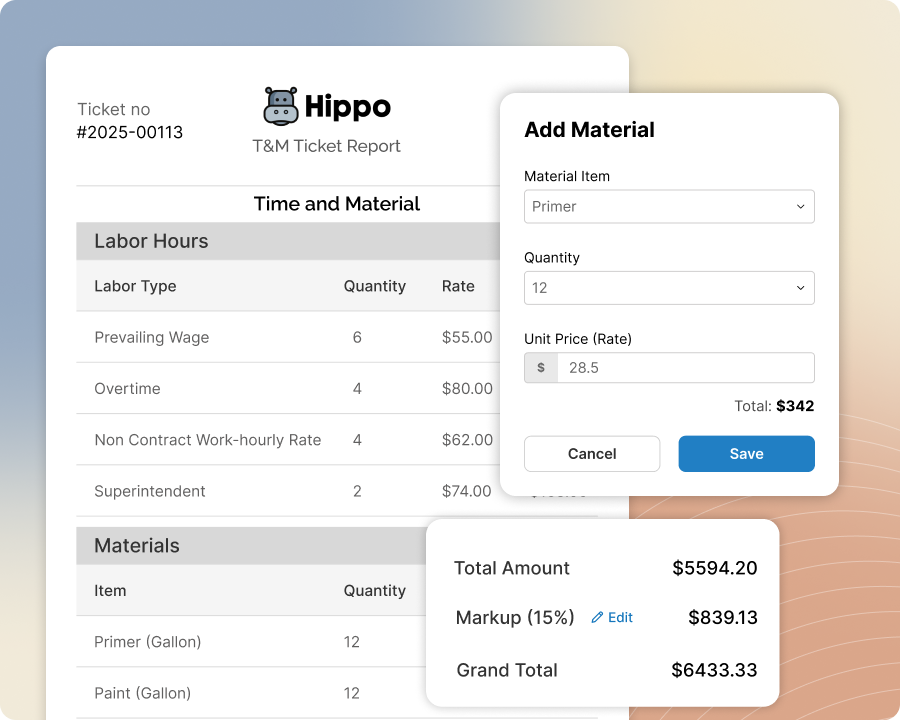Screen dimensions: 900x720
Task: Click the Unit Price (Rate) field label
Action: [x=578, y=339]
